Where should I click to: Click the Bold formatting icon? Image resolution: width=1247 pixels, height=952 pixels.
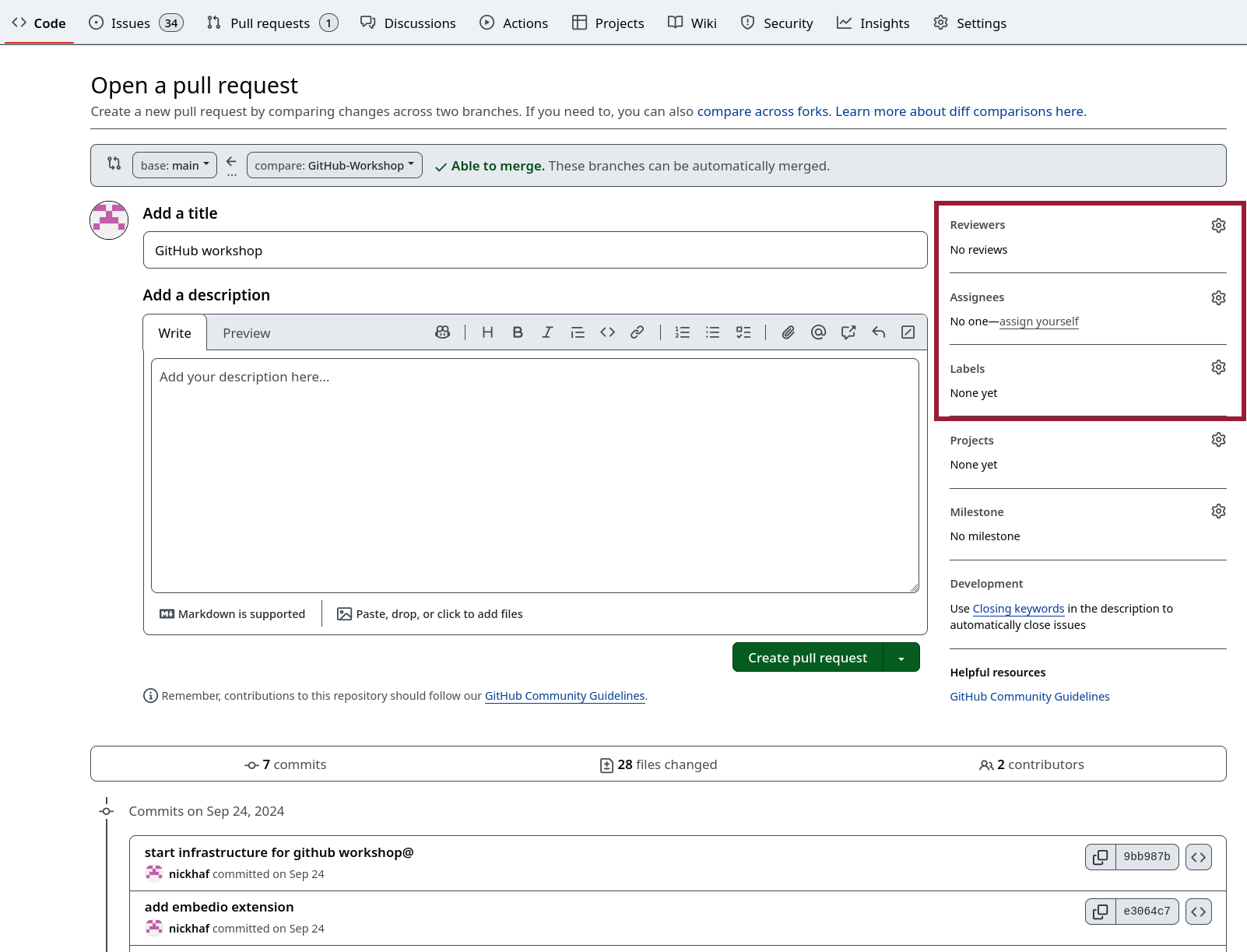click(x=518, y=332)
